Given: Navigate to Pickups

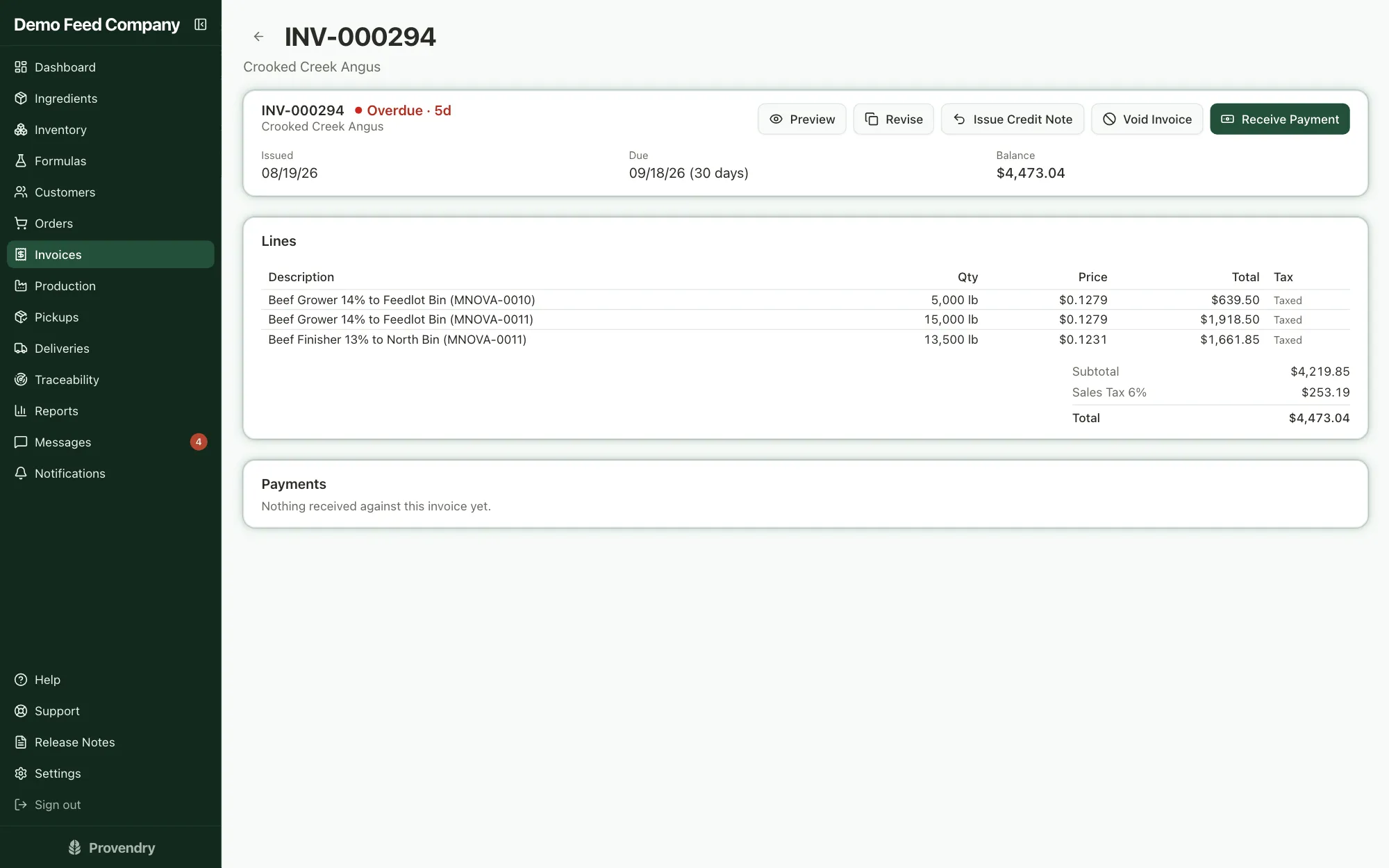Looking at the screenshot, I should point(110,317).
